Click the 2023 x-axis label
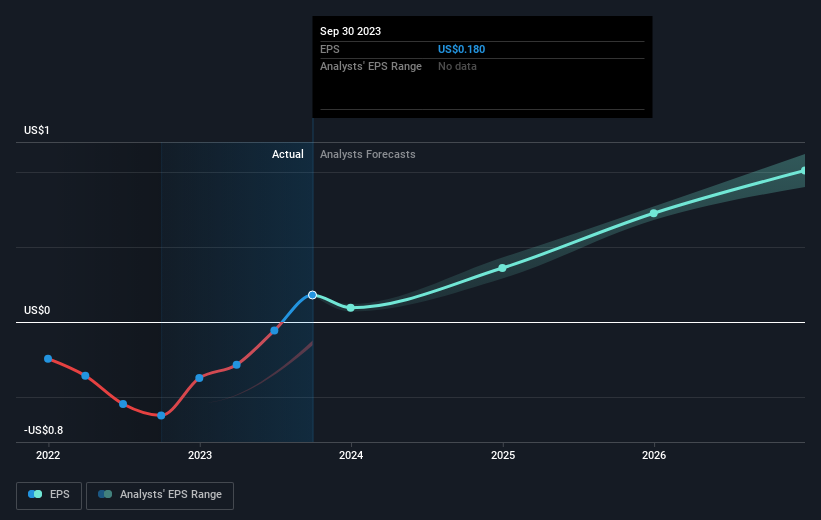Image resolution: width=821 pixels, height=520 pixels. [x=200, y=455]
